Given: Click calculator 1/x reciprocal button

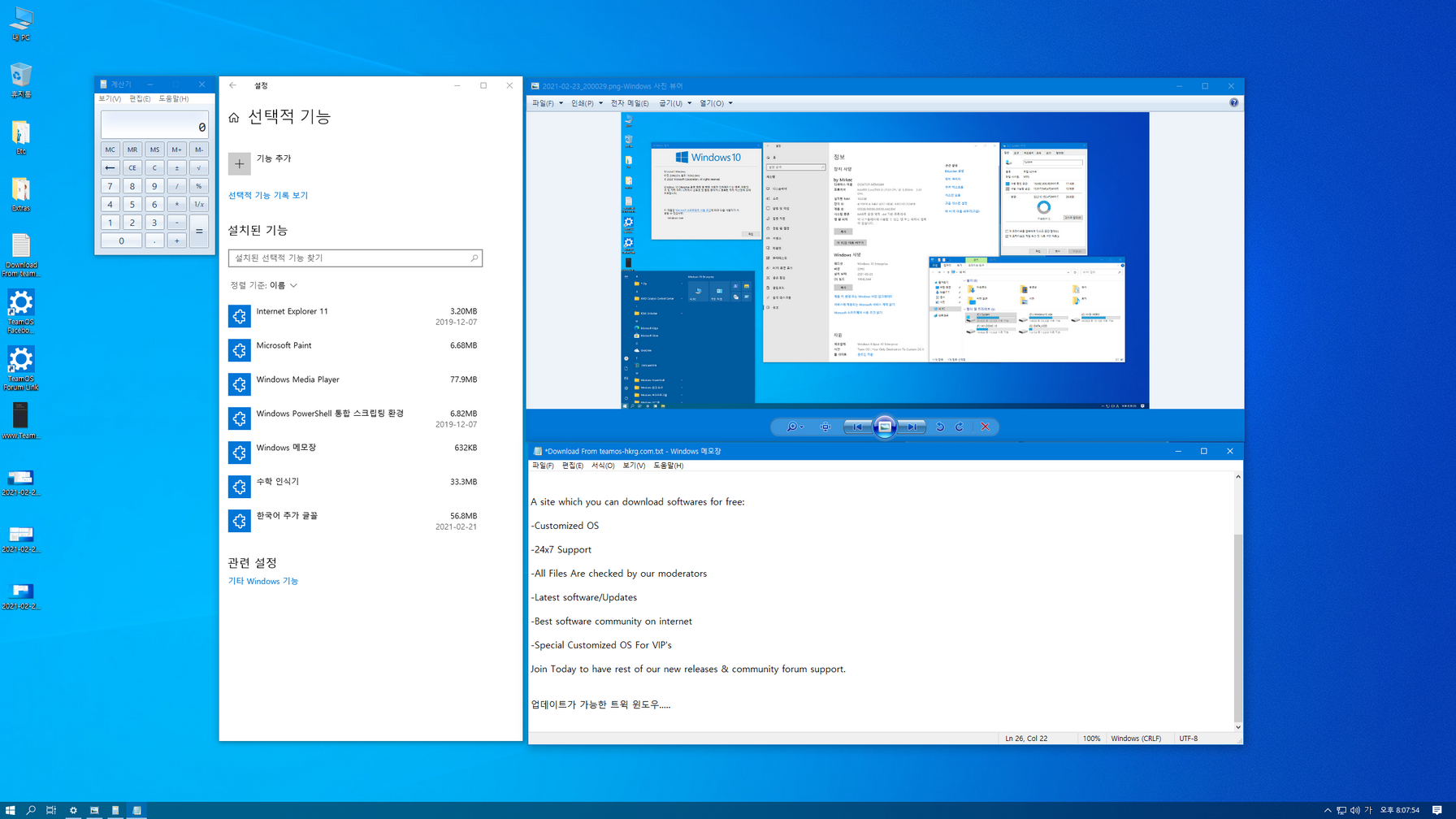Looking at the screenshot, I should coord(198,204).
